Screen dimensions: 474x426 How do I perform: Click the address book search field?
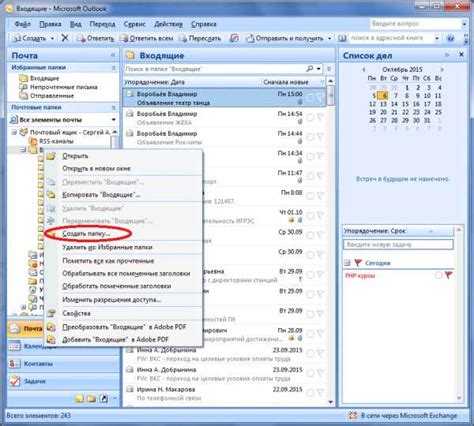tap(390, 38)
